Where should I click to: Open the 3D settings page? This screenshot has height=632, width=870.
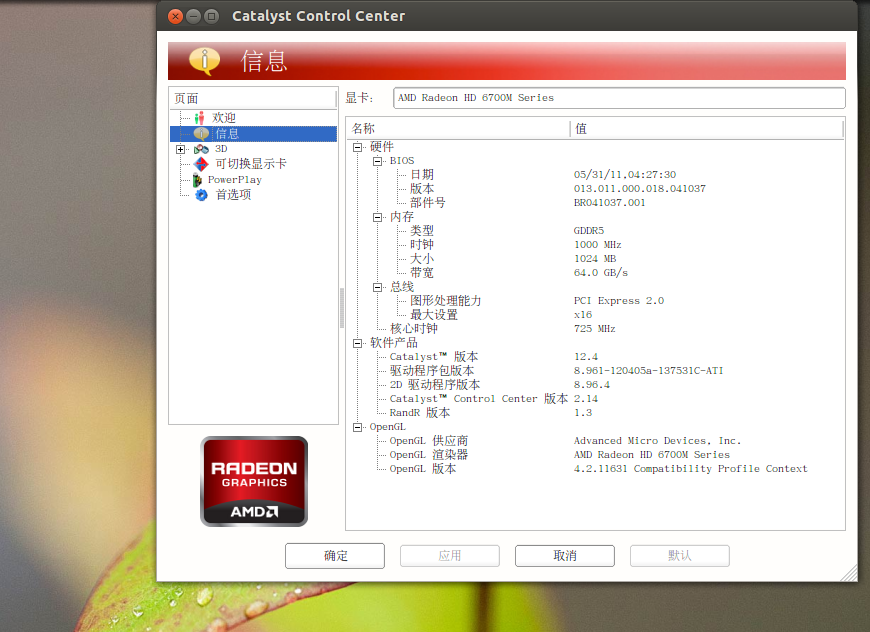point(221,149)
